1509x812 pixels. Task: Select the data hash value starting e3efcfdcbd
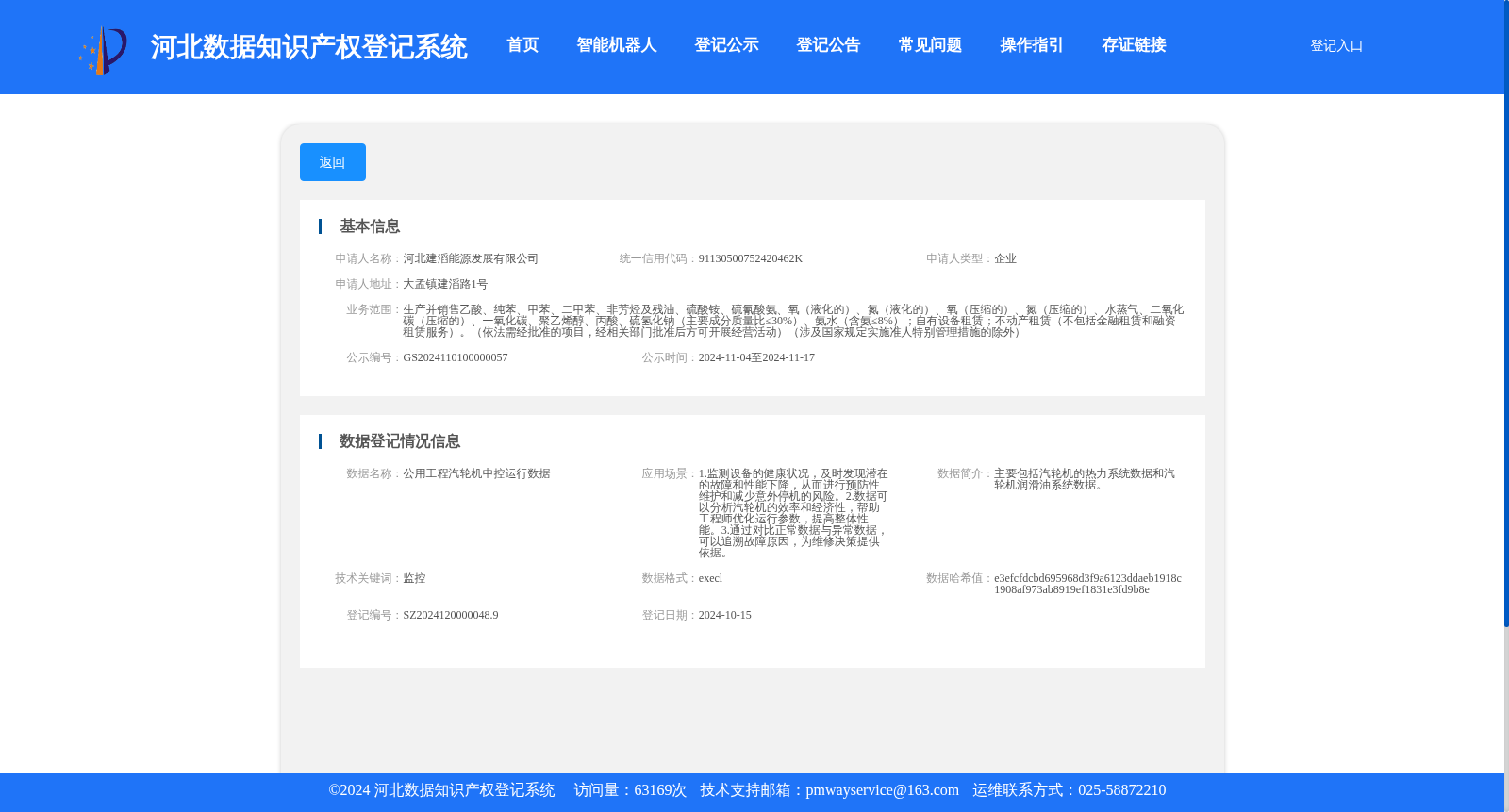coord(1087,584)
